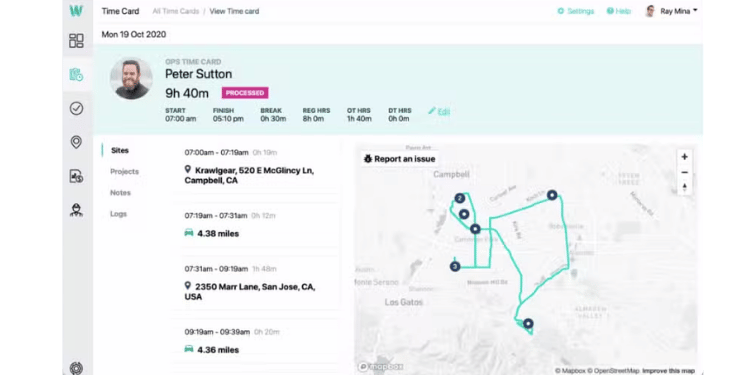
Task: Click map marker number 2
Action: point(460,198)
